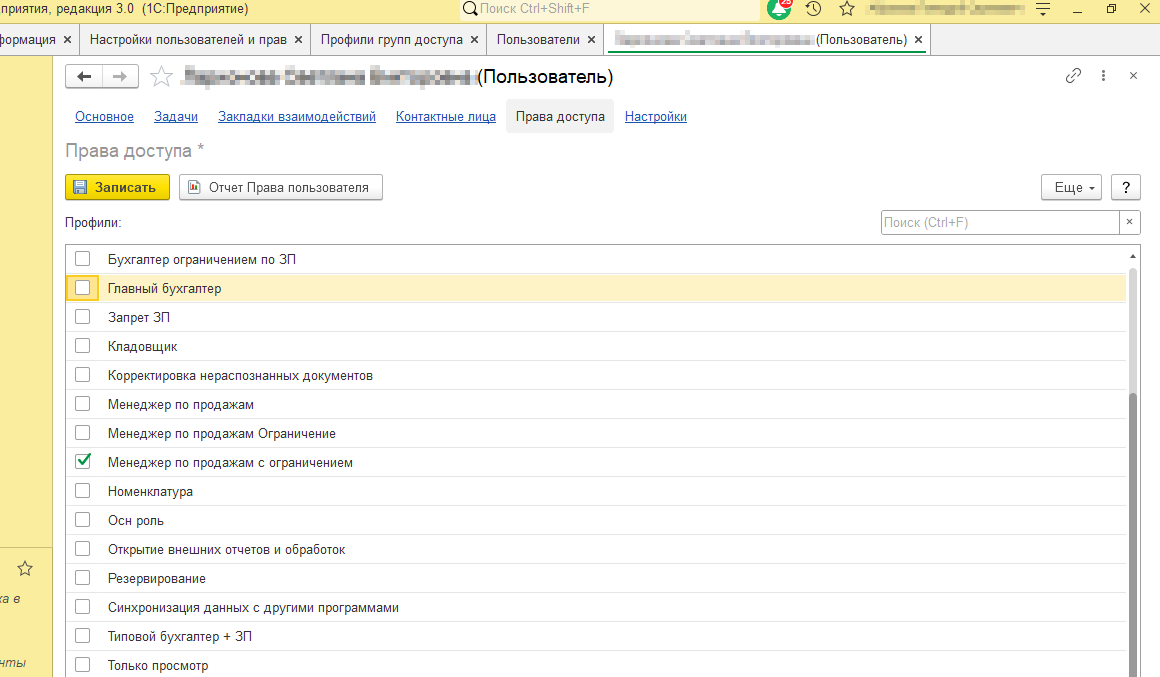The image size is (1160, 677).
Task: Close the Настройки пользователей и прав tab
Action: pyautogui.click(x=298, y=40)
